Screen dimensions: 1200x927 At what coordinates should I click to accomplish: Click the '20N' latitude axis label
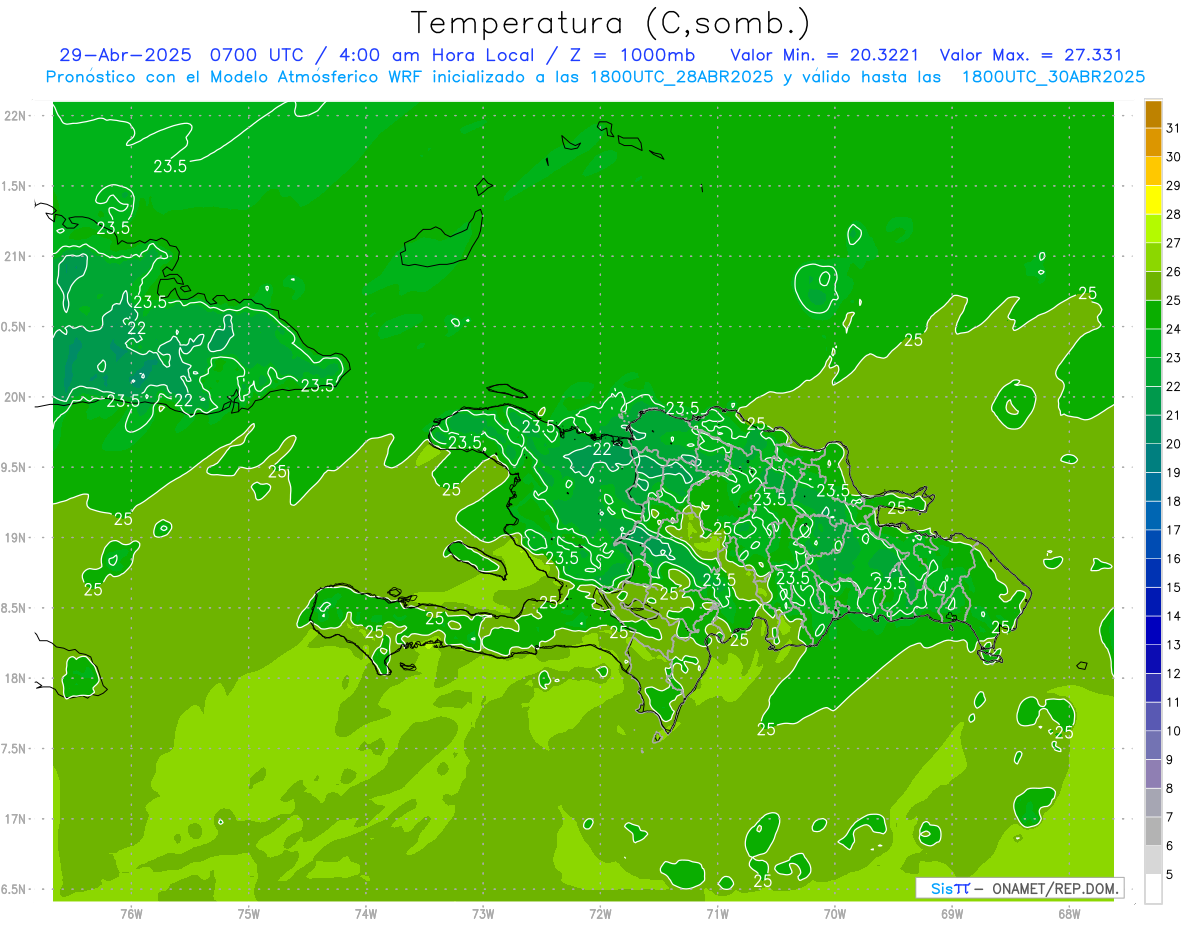(17, 397)
